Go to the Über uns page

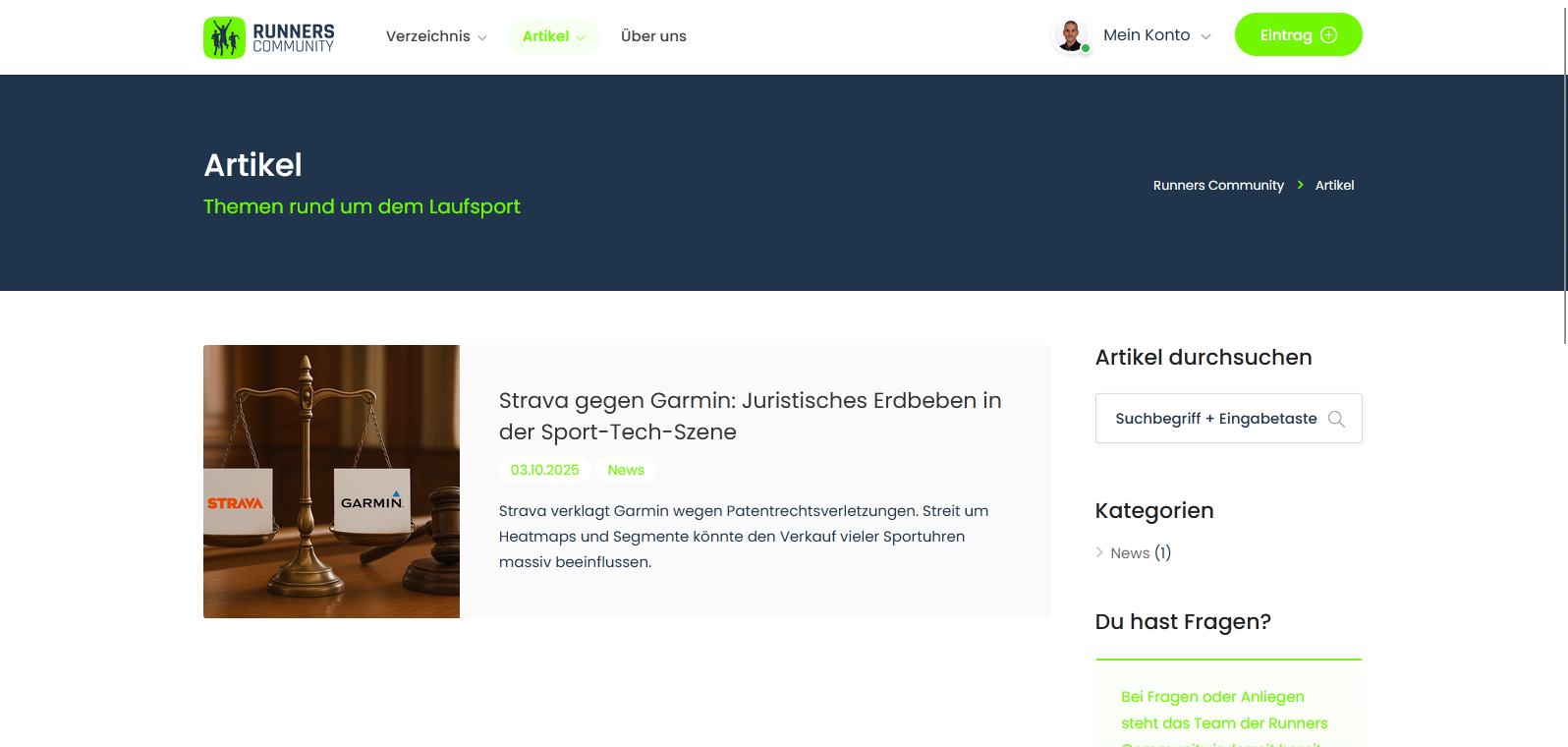[x=653, y=36]
